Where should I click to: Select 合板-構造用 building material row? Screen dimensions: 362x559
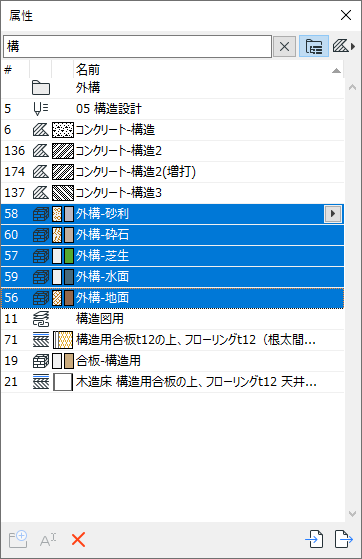coord(173,361)
